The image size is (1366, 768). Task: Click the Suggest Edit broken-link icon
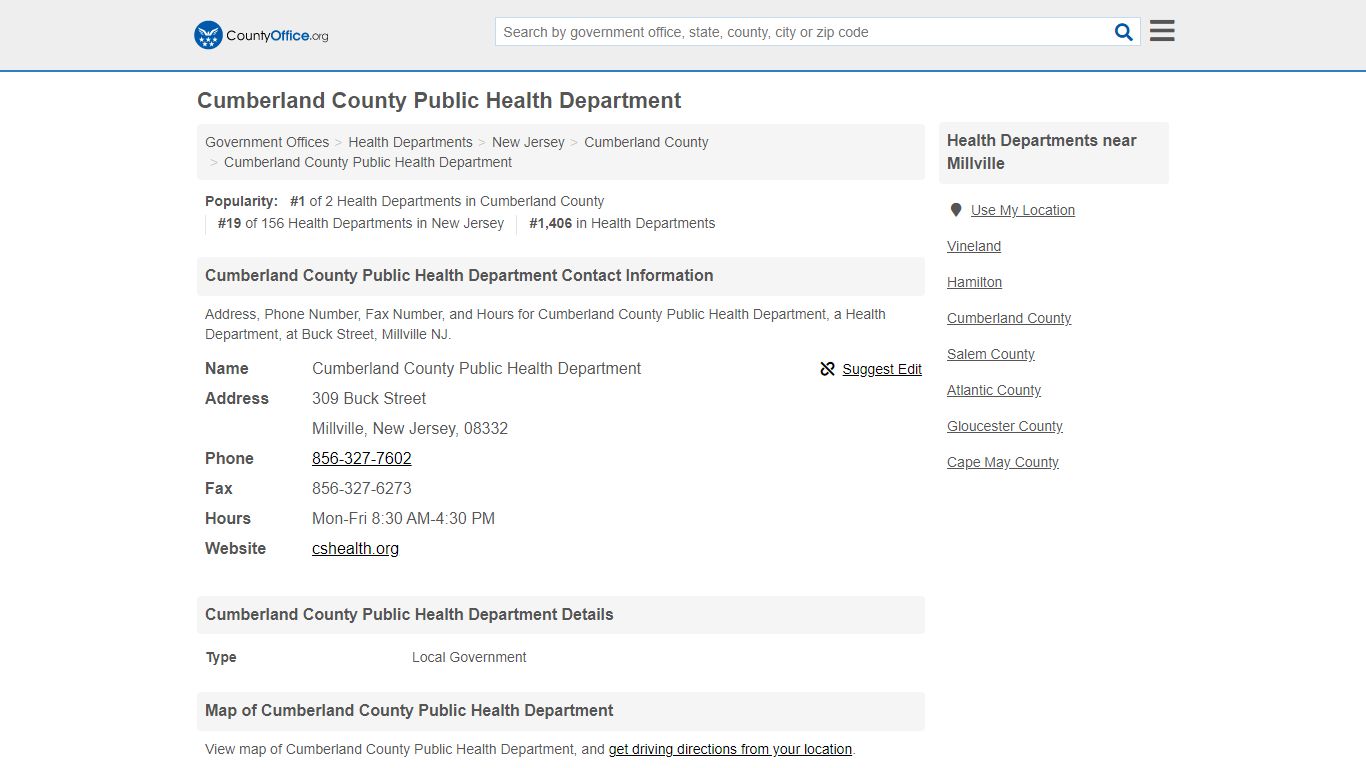coord(827,369)
